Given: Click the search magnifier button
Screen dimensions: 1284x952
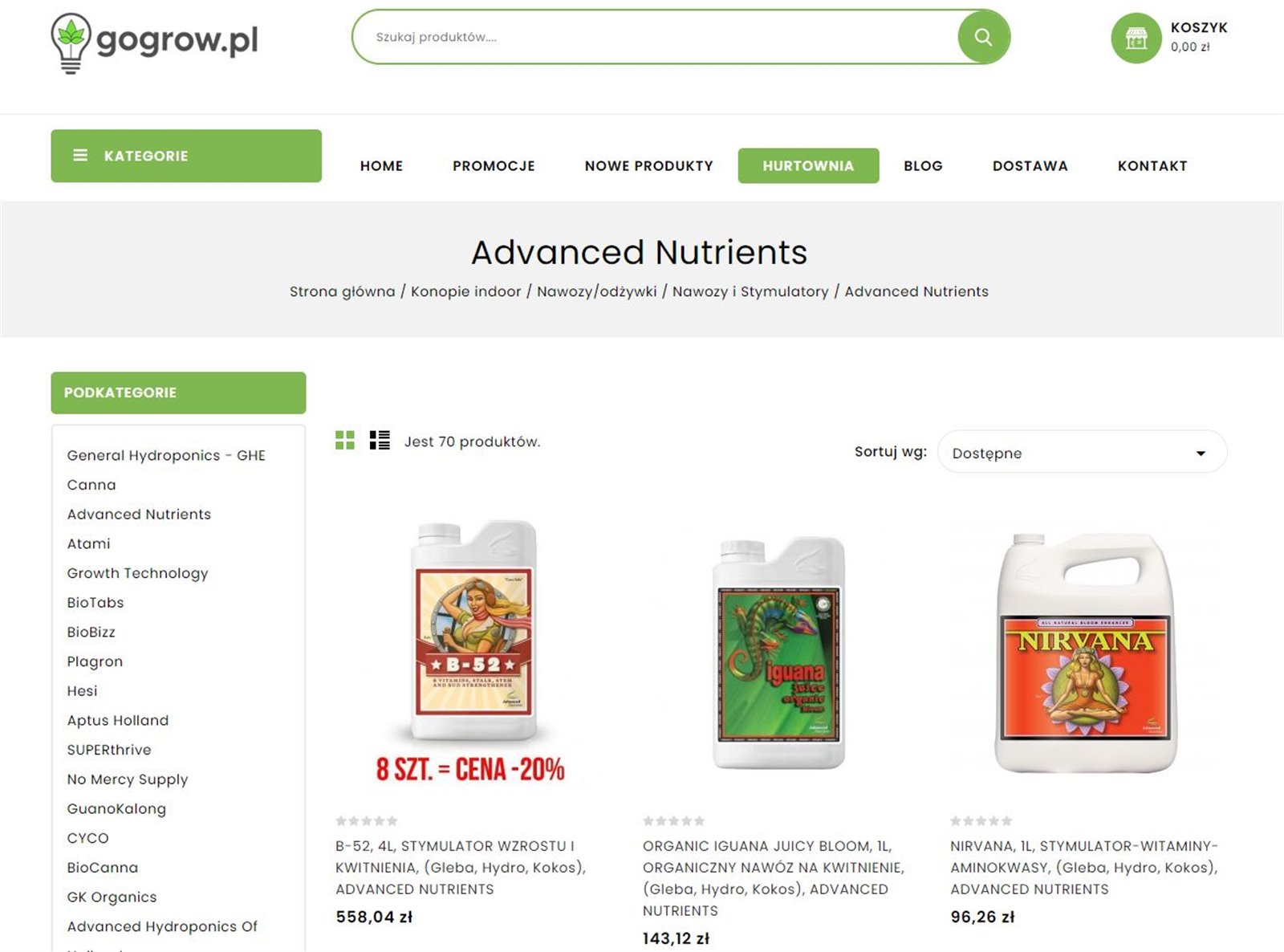Looking at the screenshot, I should point(983,37).
